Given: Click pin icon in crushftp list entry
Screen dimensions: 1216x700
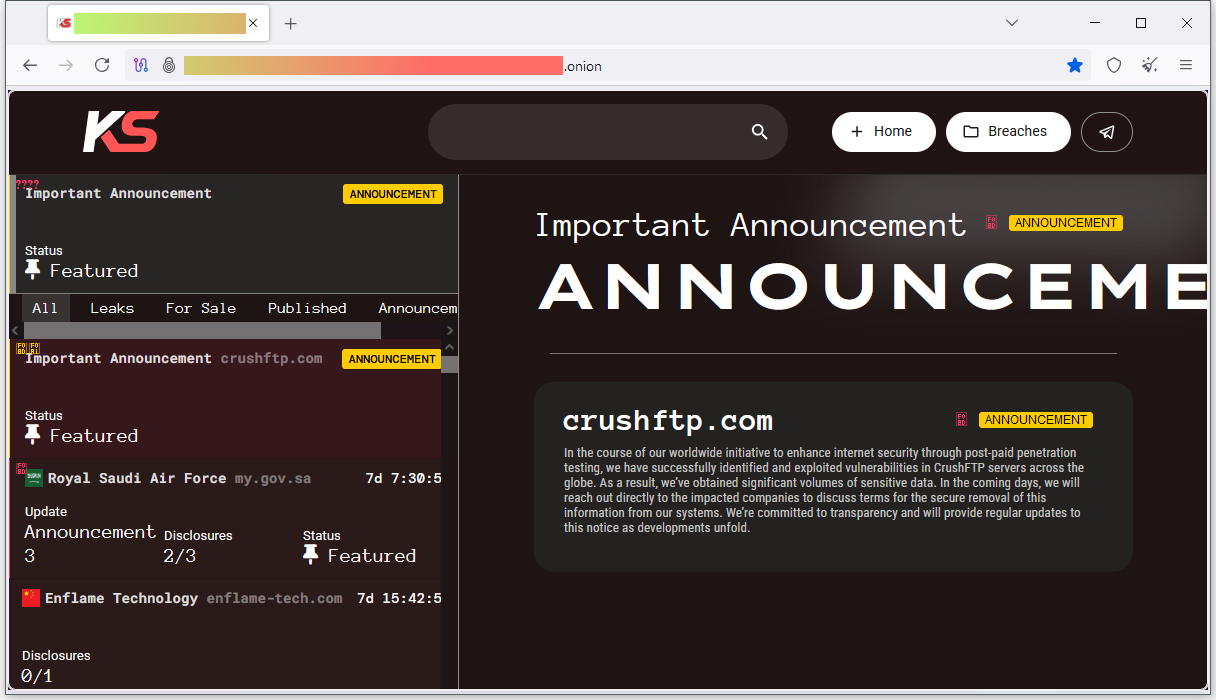Looking at the screenshot, I should point(33,435).
